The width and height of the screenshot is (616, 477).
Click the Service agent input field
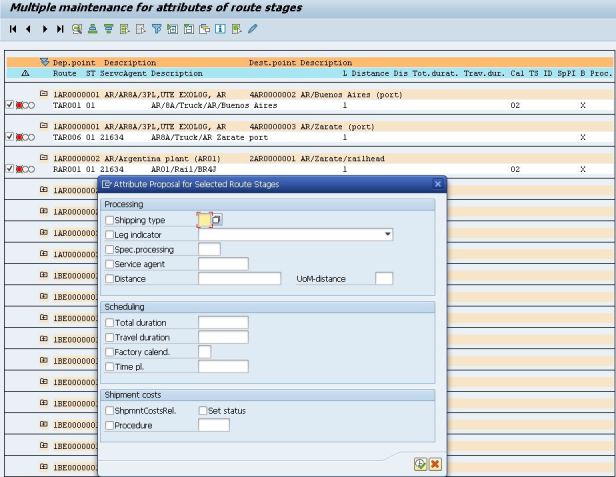pos(223,264)
